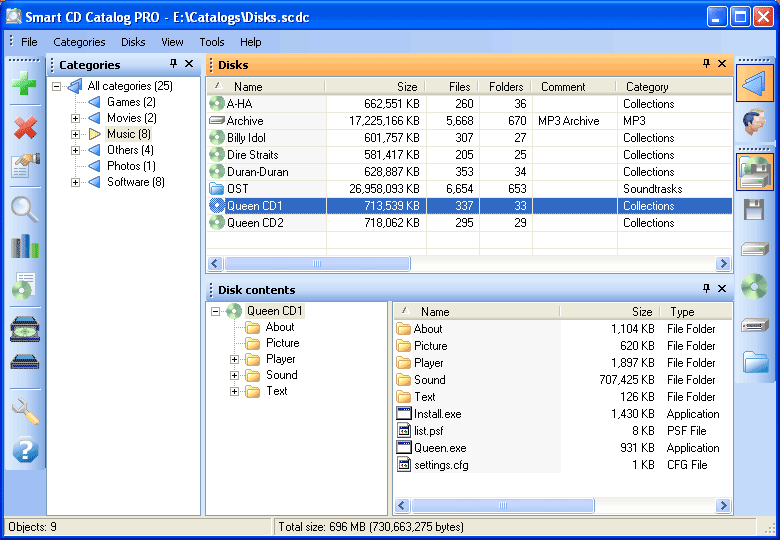Click the green CD disc filter icon

point(755,288)
